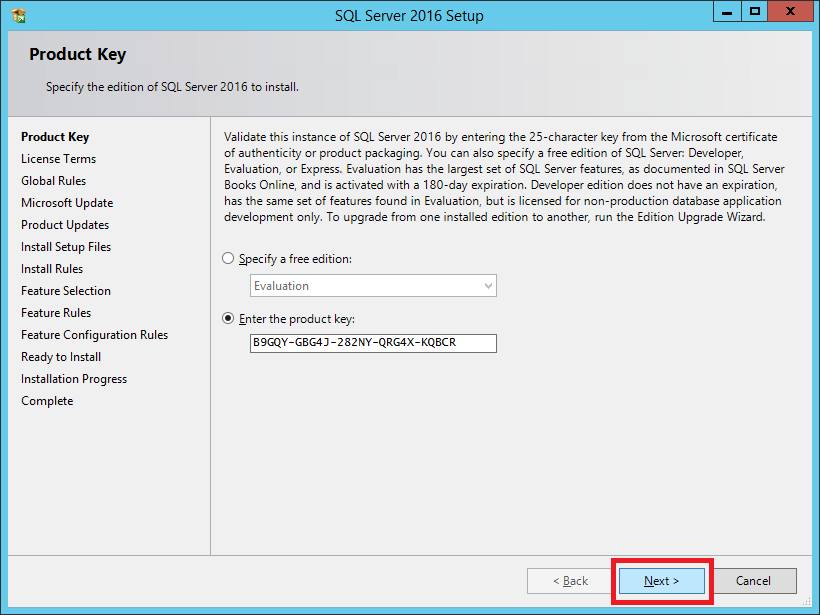Select Feature Configuration Rules step
This screenshot has width=820, height=615.
[94, 335]
